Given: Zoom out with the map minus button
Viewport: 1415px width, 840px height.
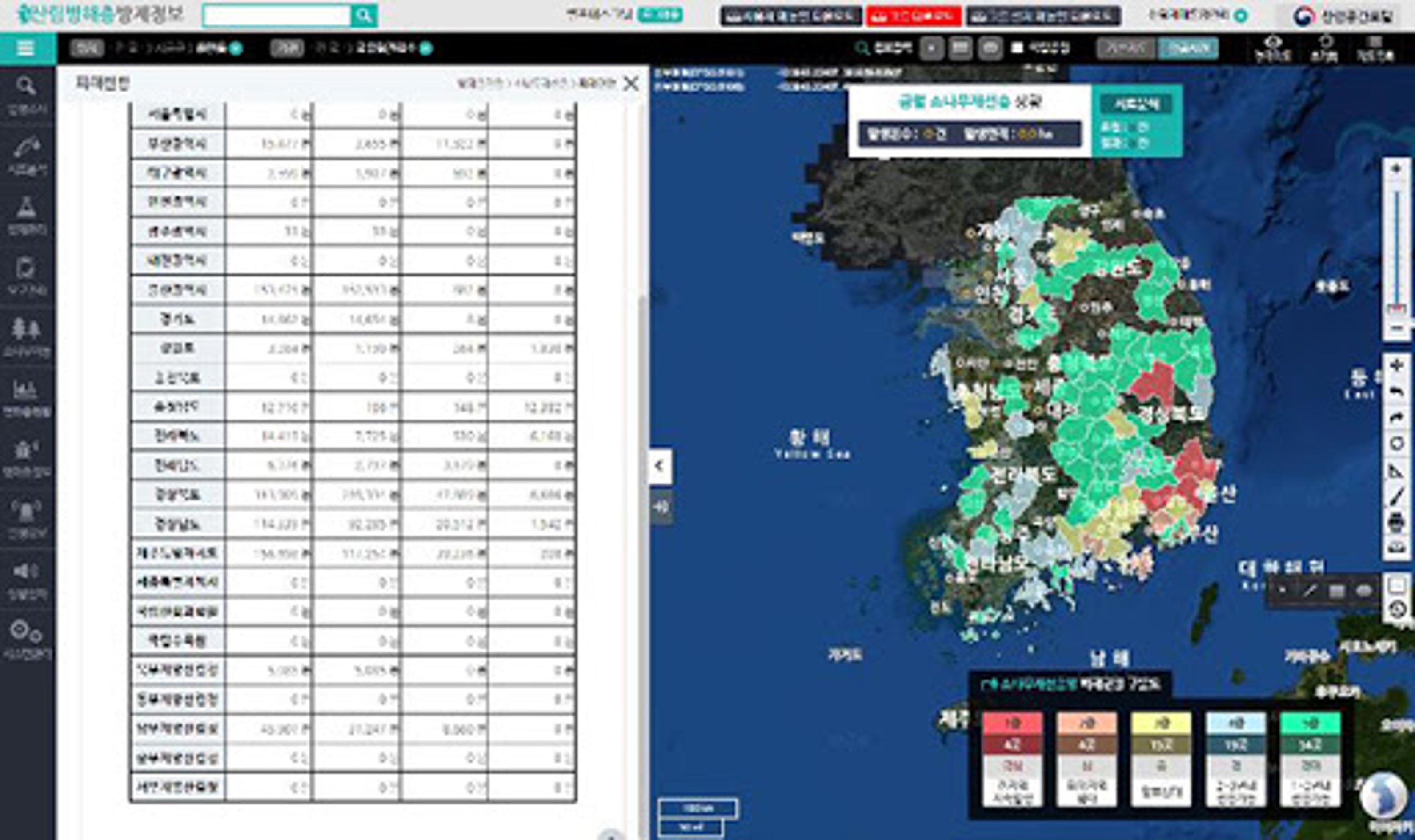Looking at the screenshot, I should pos(1396,328).
